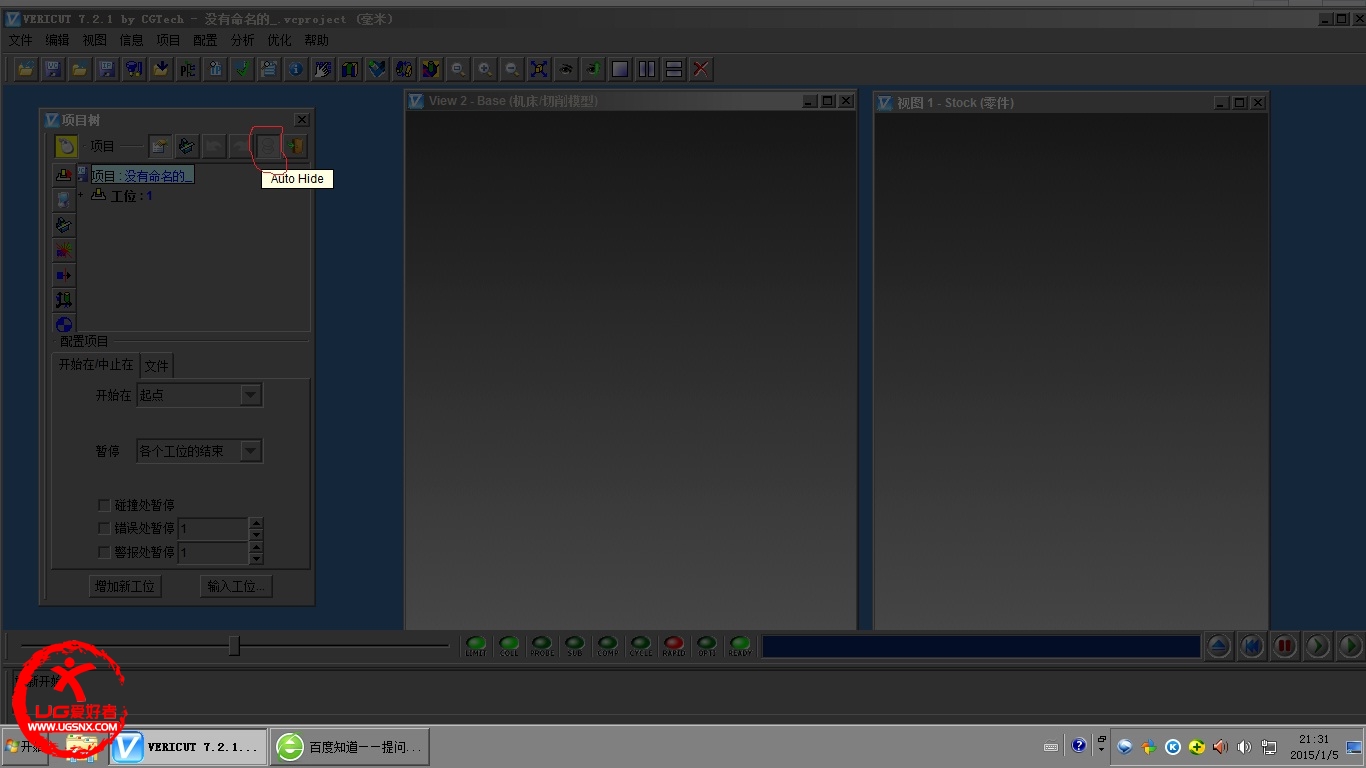The image size is (1366, 768).
Task: Click the blue help question tray icon
Action: pos(1079,746)
